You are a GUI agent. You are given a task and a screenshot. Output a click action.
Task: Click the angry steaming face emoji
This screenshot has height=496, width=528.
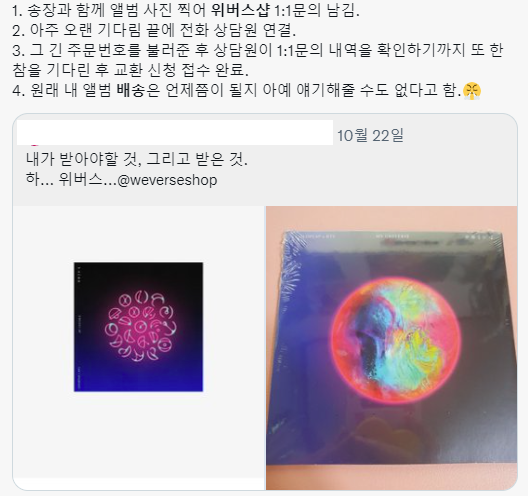coord(472,91)
